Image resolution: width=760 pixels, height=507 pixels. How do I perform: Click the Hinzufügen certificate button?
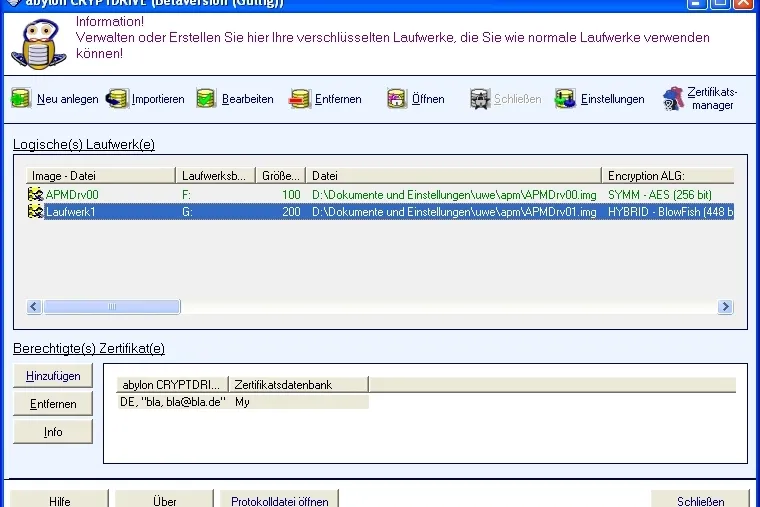click(x=53, y=376)
